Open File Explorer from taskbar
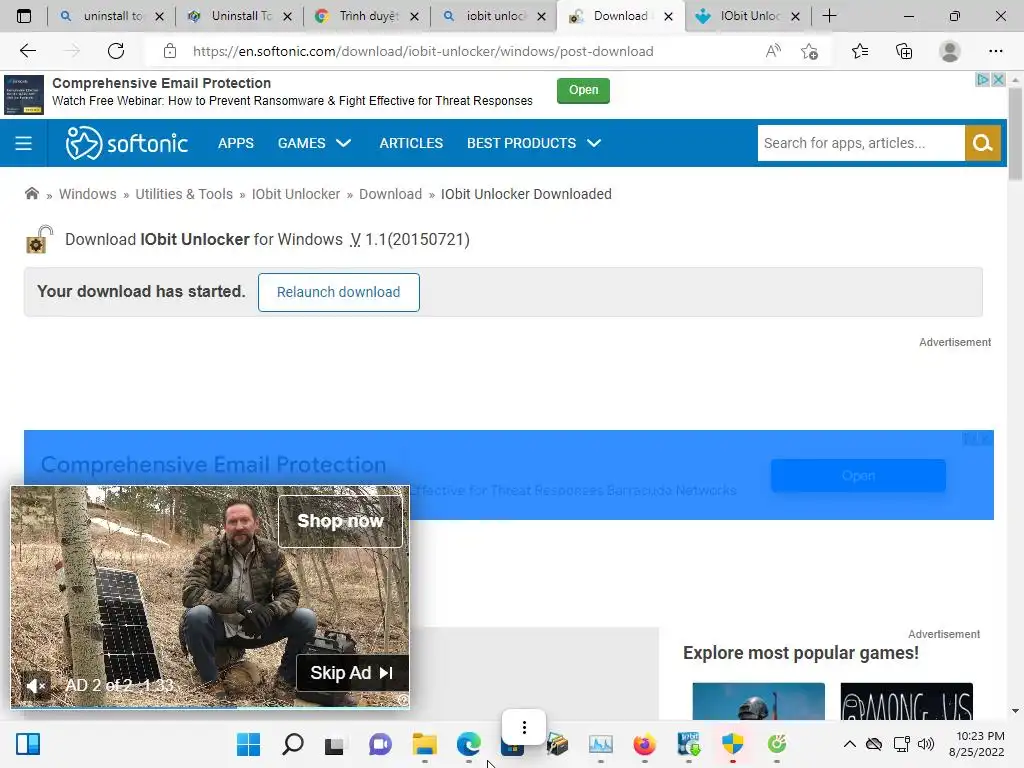This screenshot has height=768, width=1024. click(x=424, y=744)
